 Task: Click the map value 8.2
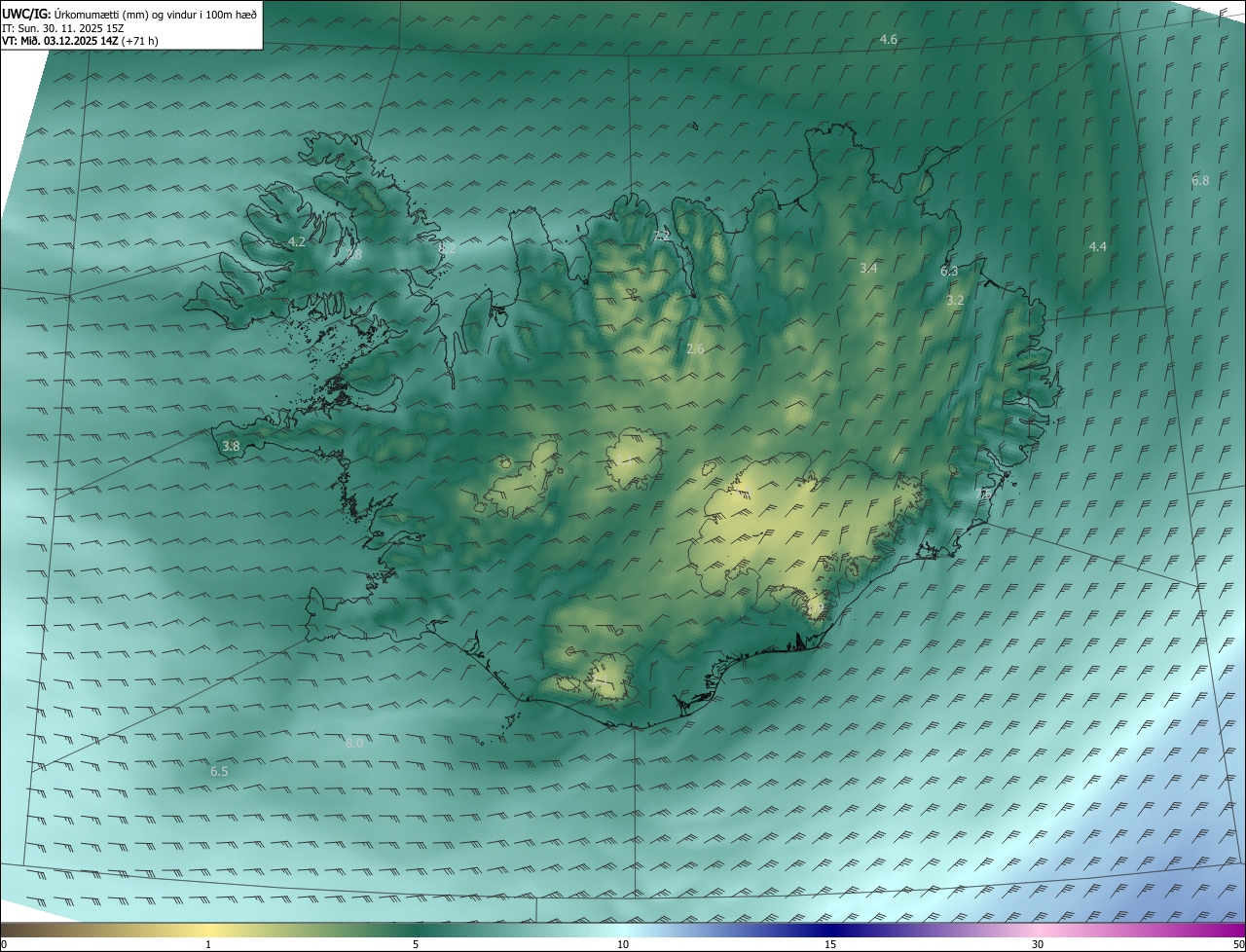tap(447, 248)
